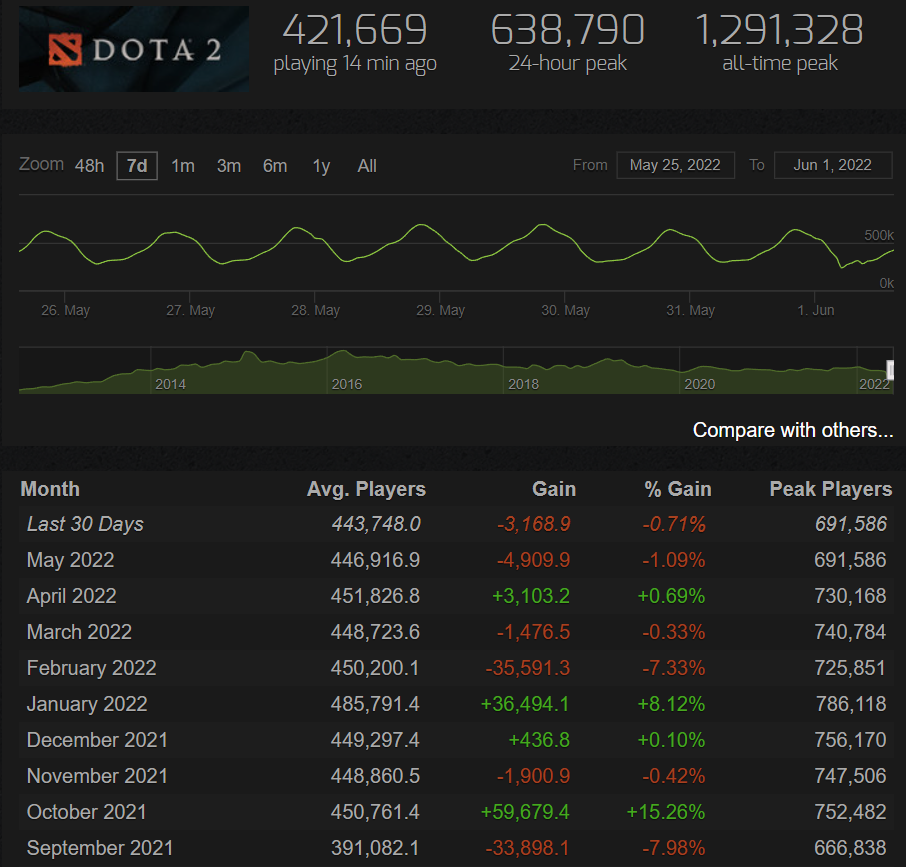The width and height of the screenshot is (906, 867).
Task: Select the September 2021 row label
Action: click(100, 848)
